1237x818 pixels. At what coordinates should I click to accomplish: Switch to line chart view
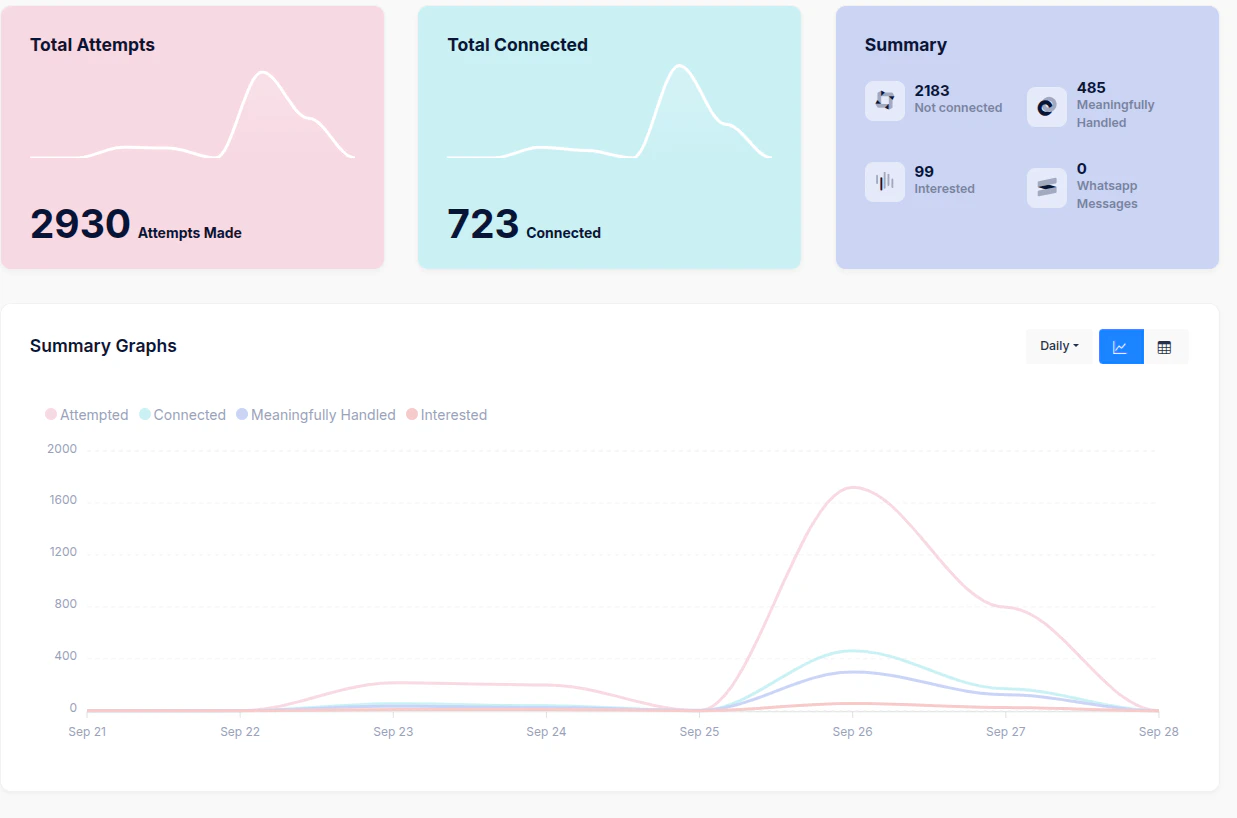click(1121, 347)
